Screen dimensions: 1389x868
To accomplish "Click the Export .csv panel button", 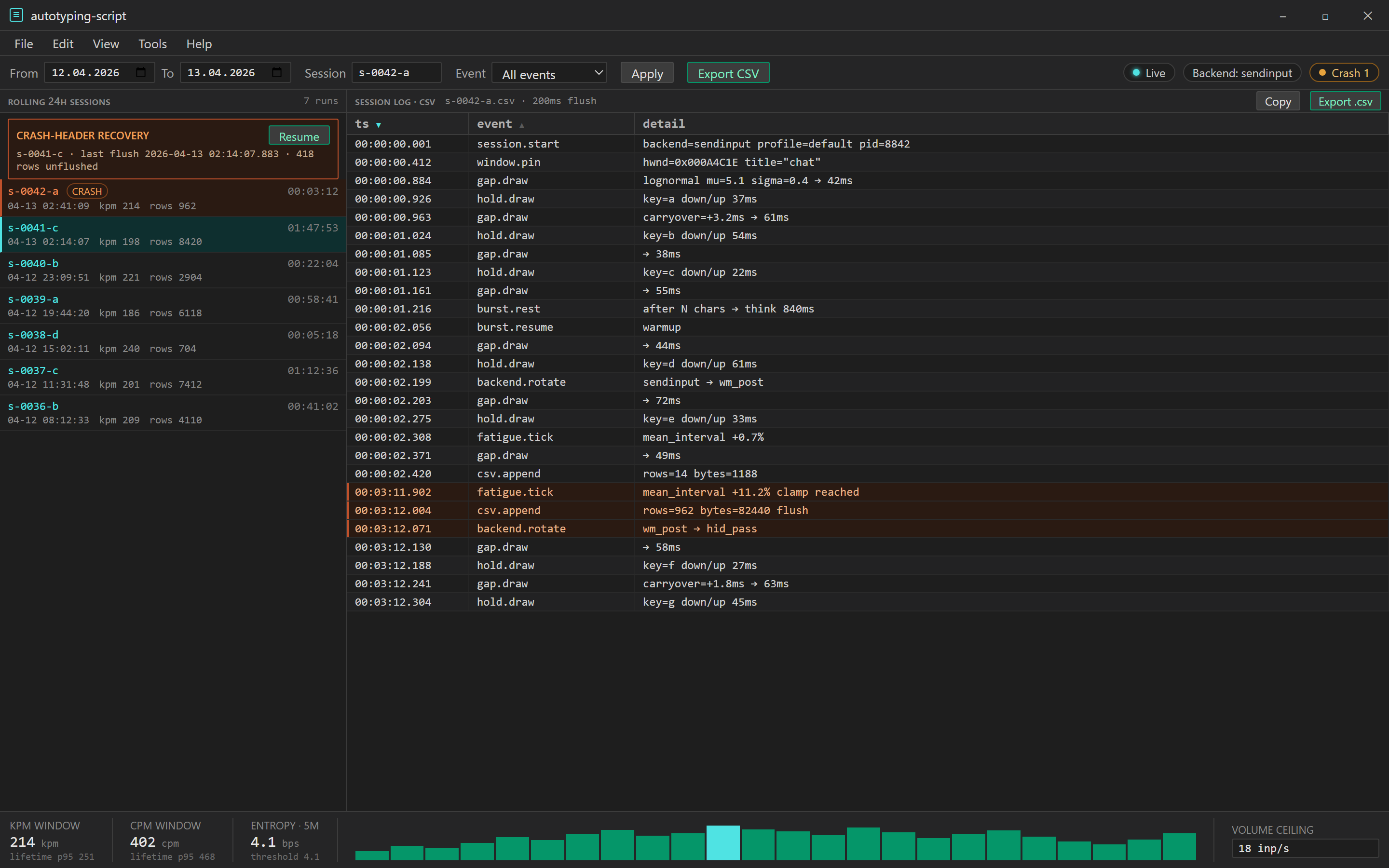I will click(x=1345, y=101).
